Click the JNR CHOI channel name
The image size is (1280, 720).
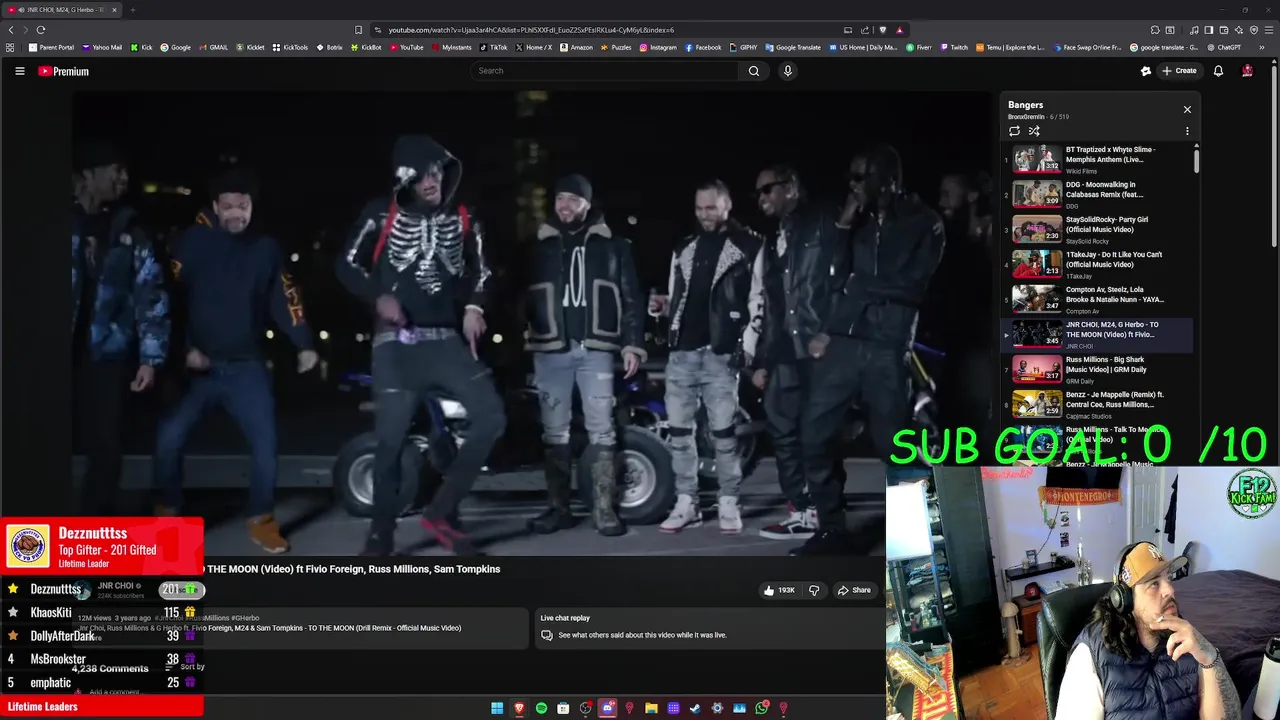coord(116,586)
